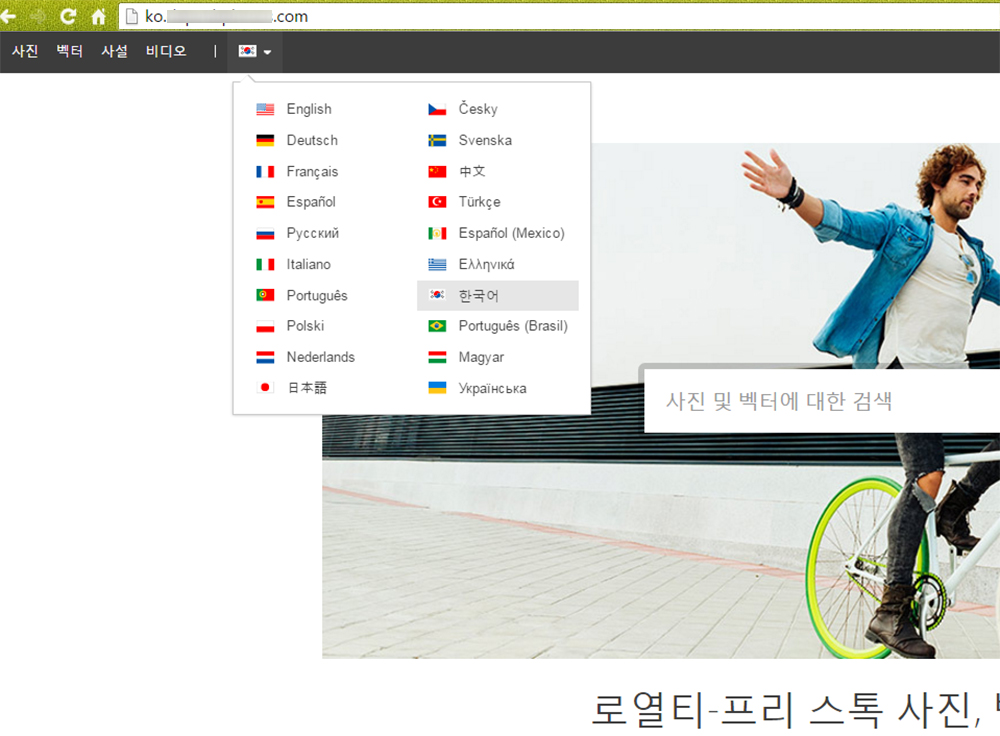This screenshot has height=736, width=1000.
Task: Select Español (Mexico) language option
Action: point(511,233)
